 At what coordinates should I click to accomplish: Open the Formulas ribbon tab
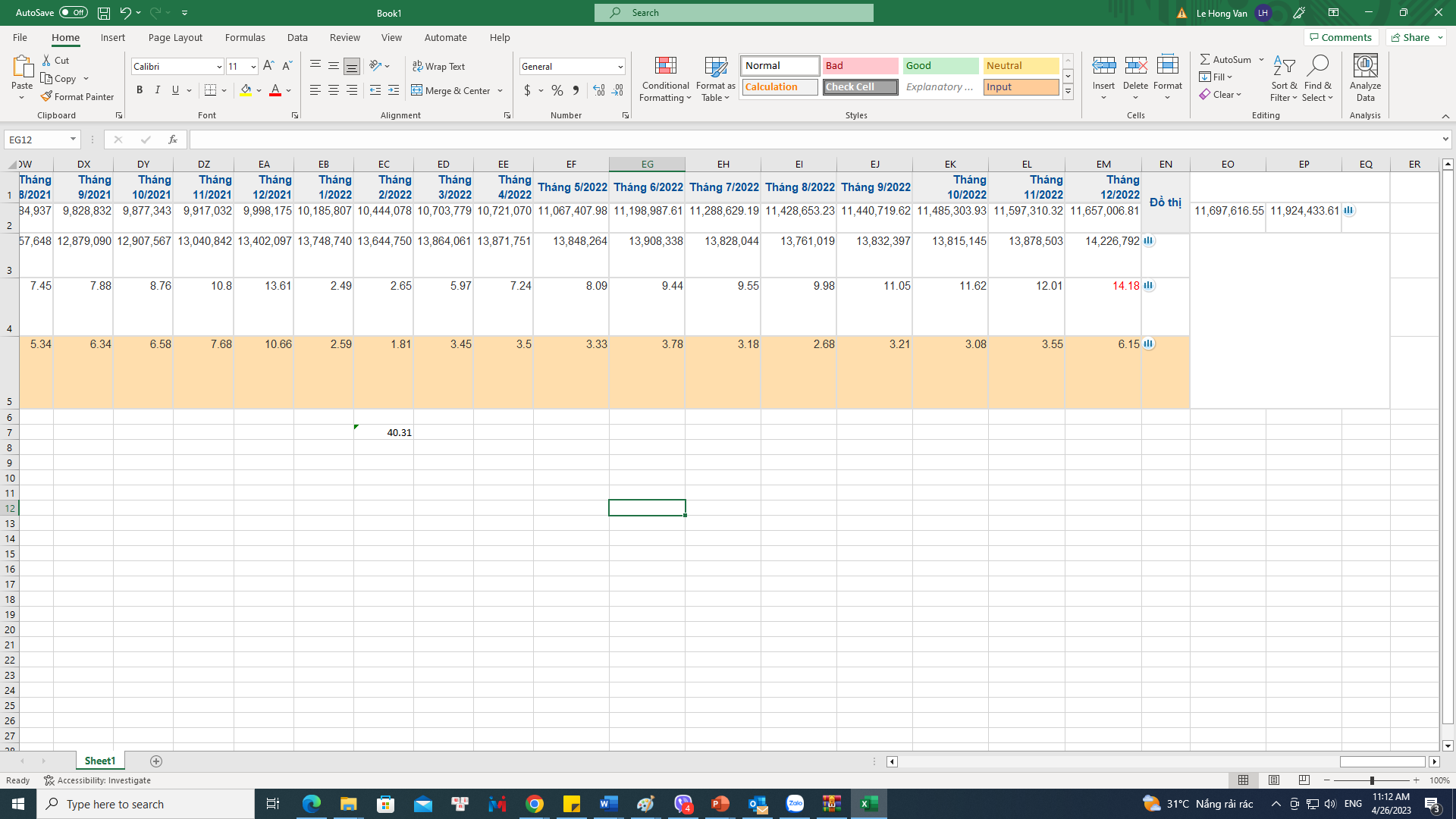click(x=245, y=37)
